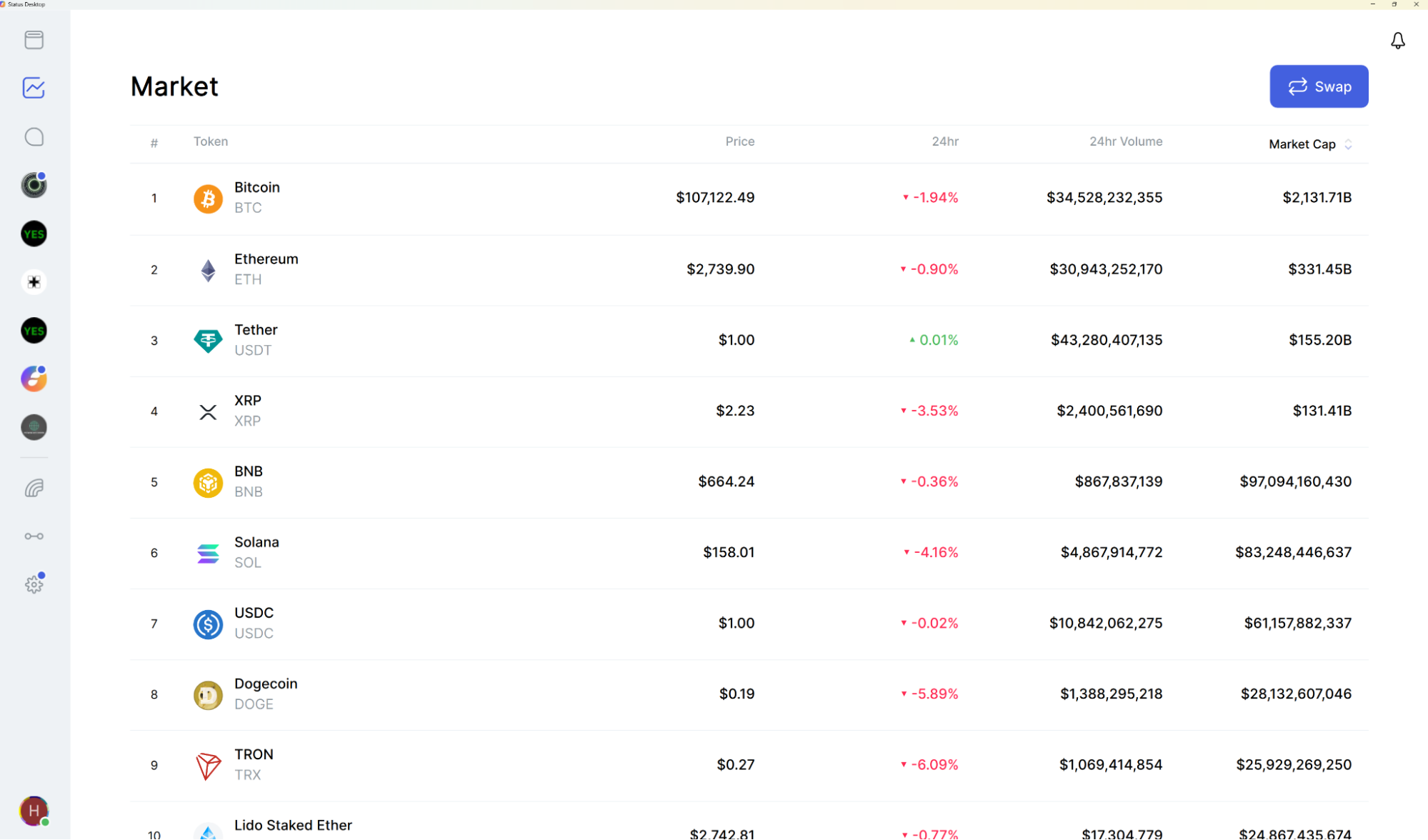
Task: Open the user profile avatar H
Action: [x=34, y=810]
